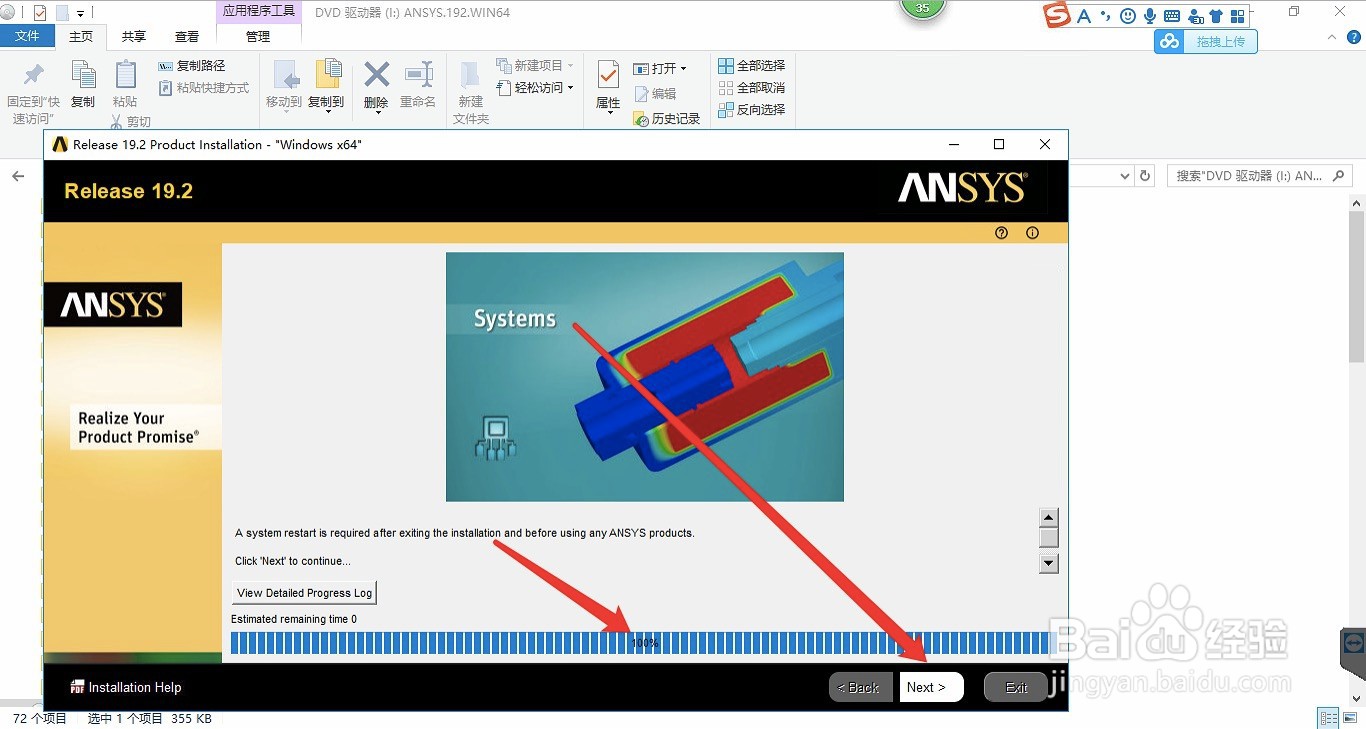This screenshot has height=729, width=1366.
Task: Click the 复制 copy icon in ribbon
Action: 84,75
